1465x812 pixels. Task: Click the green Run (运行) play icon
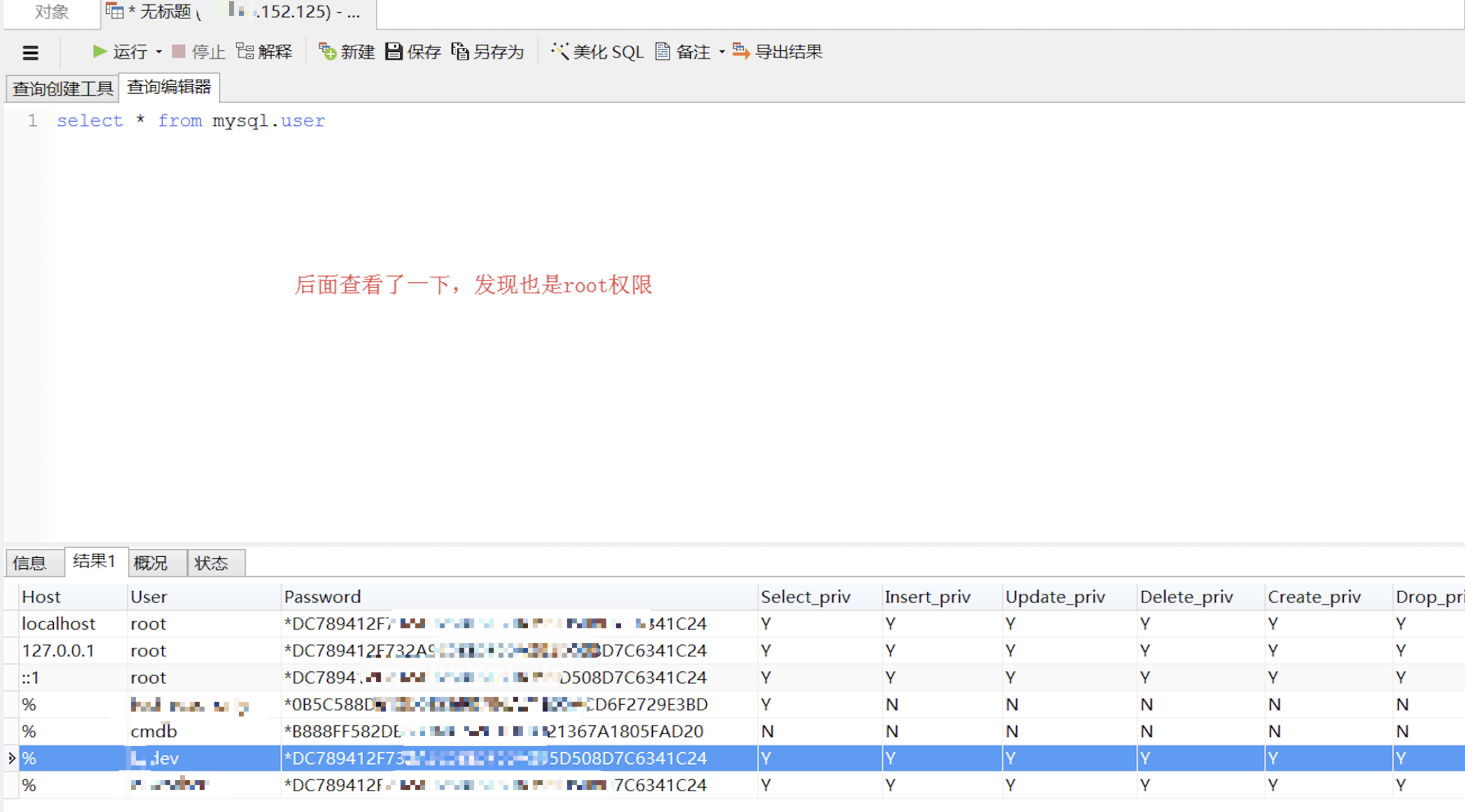99,51
